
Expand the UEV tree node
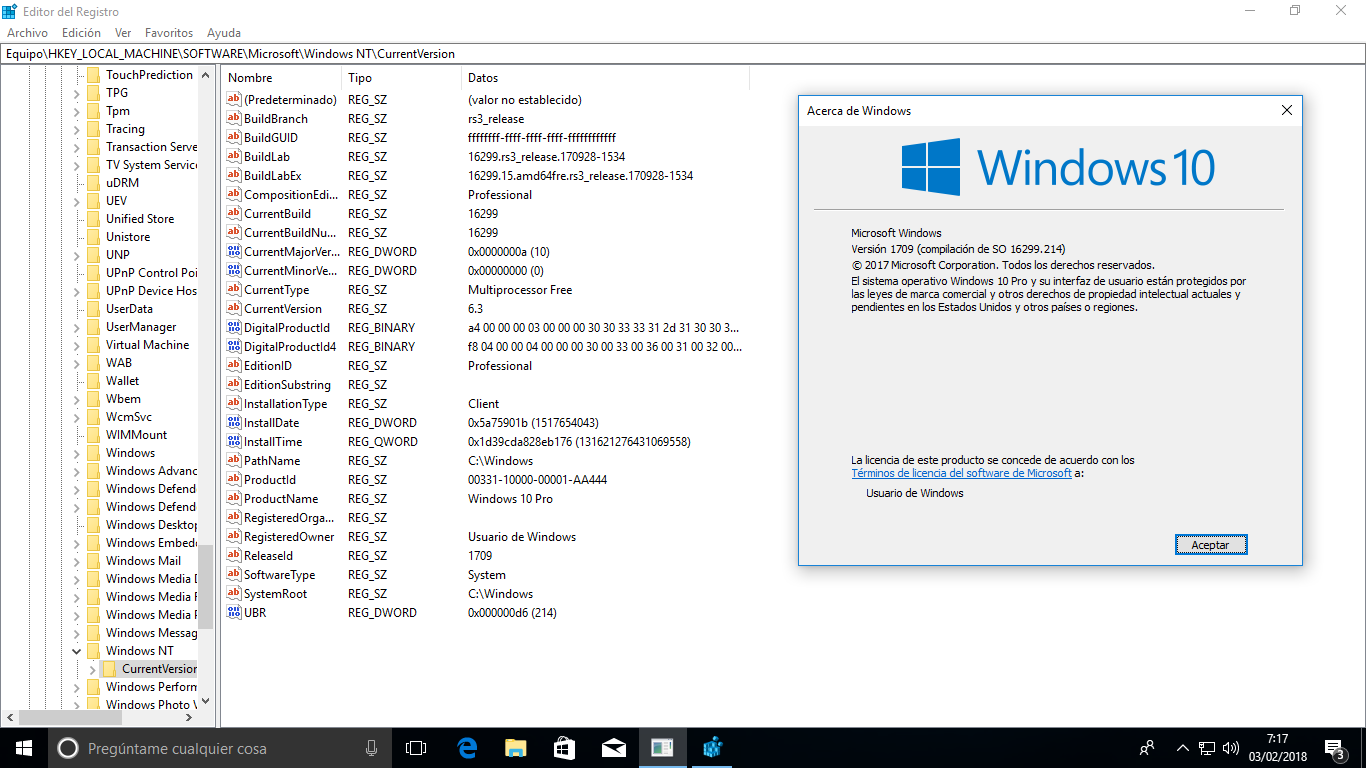tap(77, 201)
